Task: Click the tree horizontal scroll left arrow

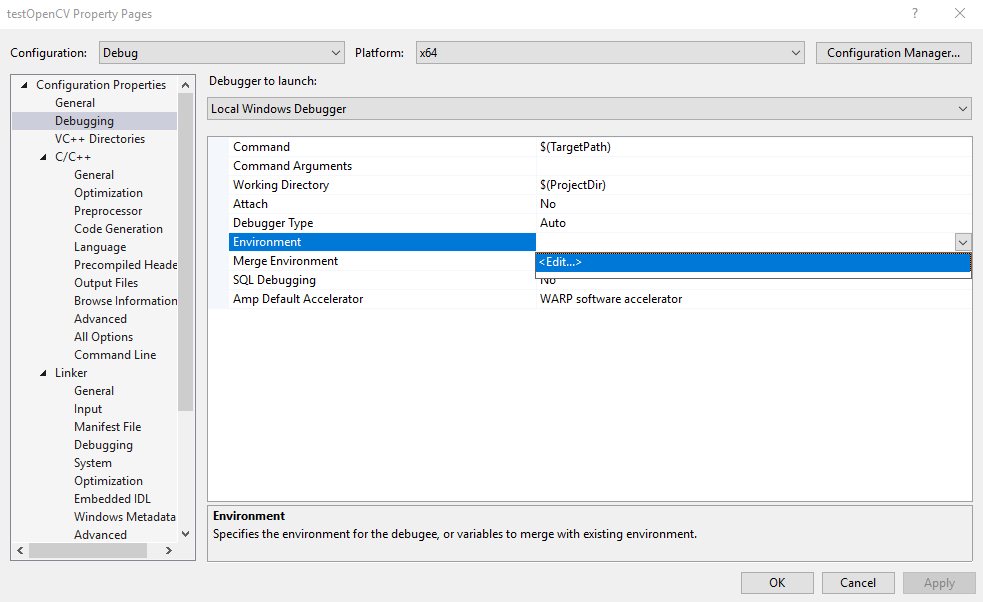Action: tap(20, 550)
